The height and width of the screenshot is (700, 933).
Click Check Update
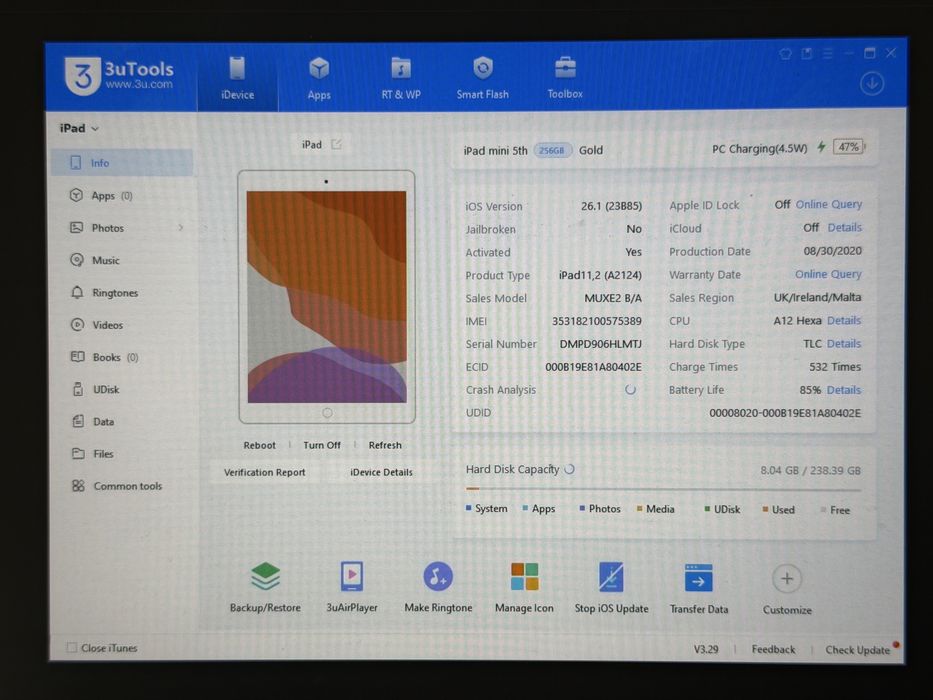coord(857,650)
